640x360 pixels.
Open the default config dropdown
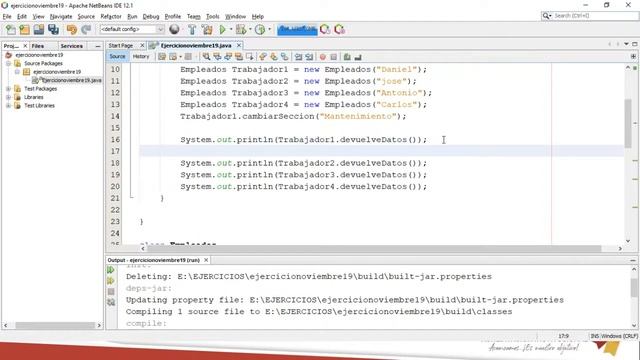click(x=132, y=29)
